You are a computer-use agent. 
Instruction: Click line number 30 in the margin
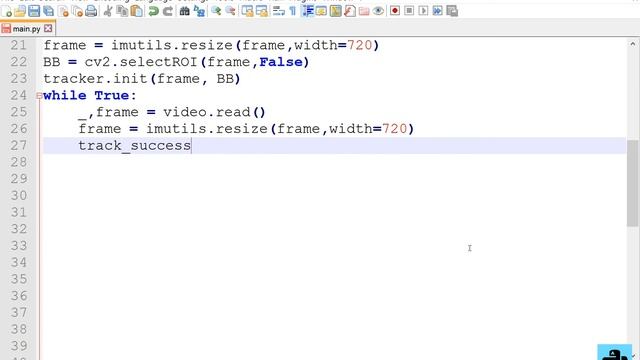[x=19, y=196]
